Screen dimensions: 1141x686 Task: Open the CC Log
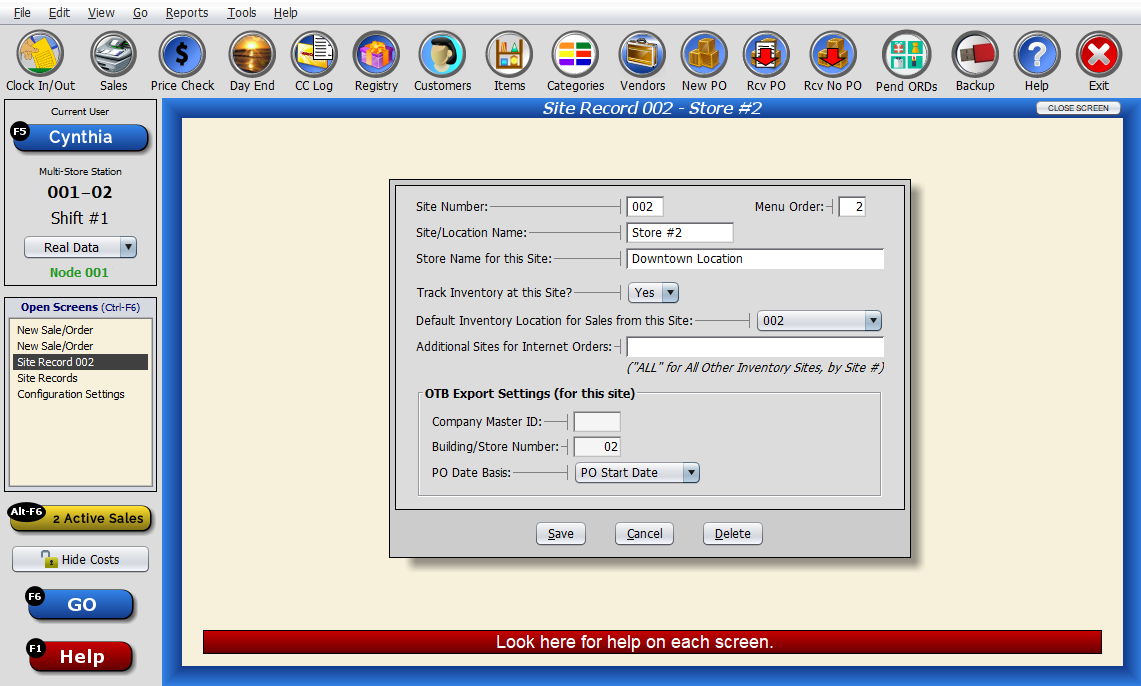tap(314, 61)
